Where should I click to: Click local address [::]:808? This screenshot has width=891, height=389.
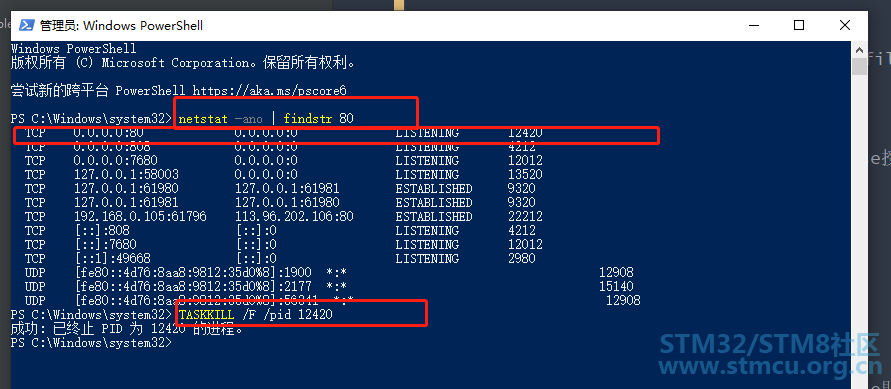[x=102, y=231]
